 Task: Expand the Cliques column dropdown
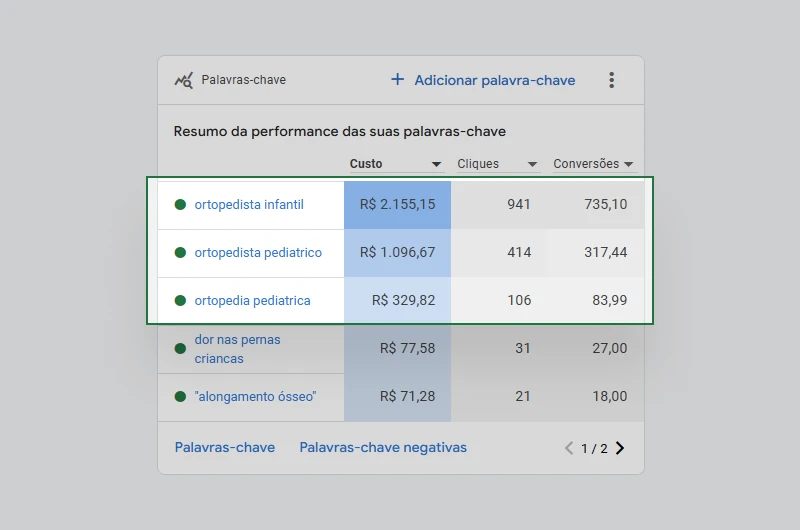pos(533,164)
